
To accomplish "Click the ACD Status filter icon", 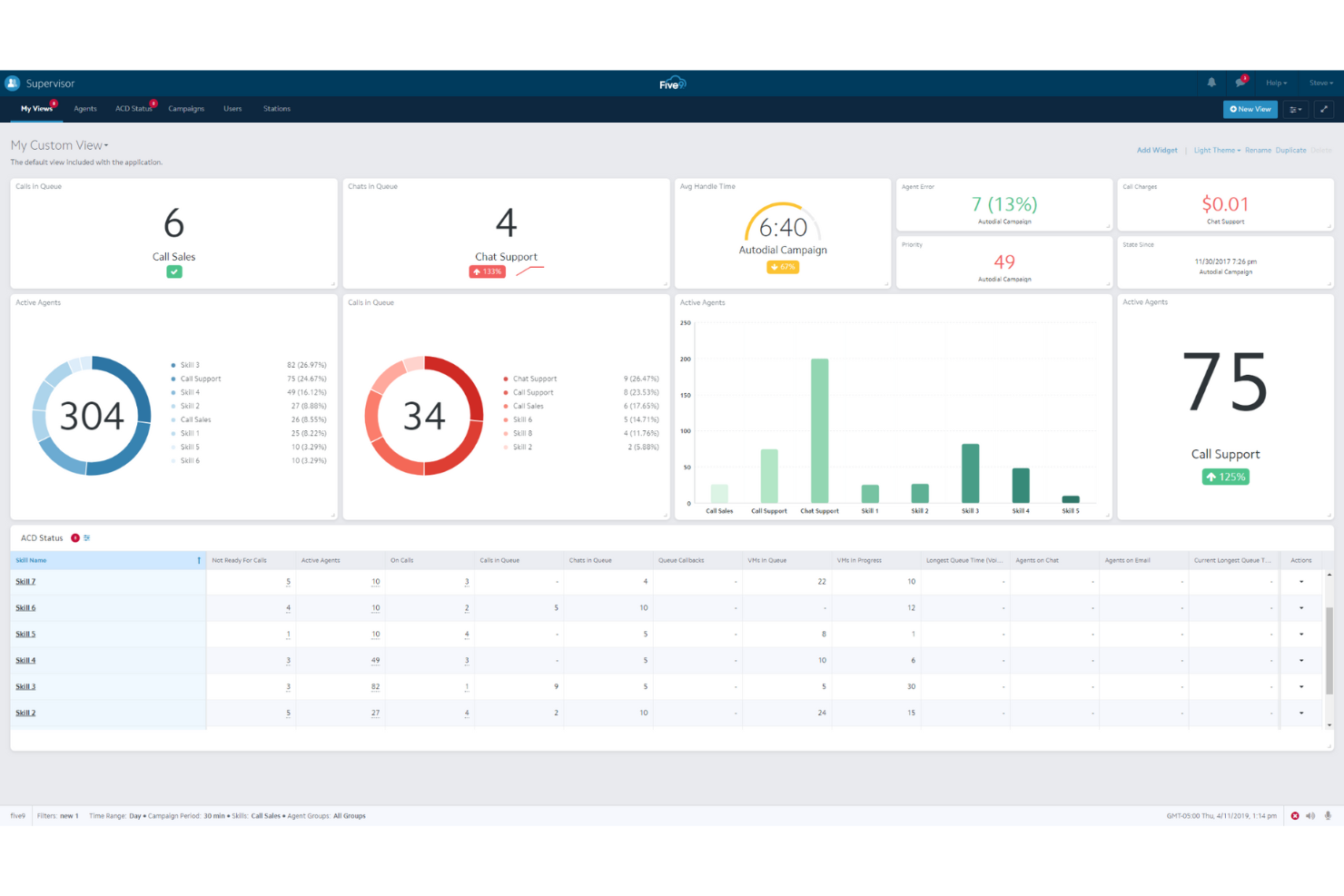I will click(85, 537).
